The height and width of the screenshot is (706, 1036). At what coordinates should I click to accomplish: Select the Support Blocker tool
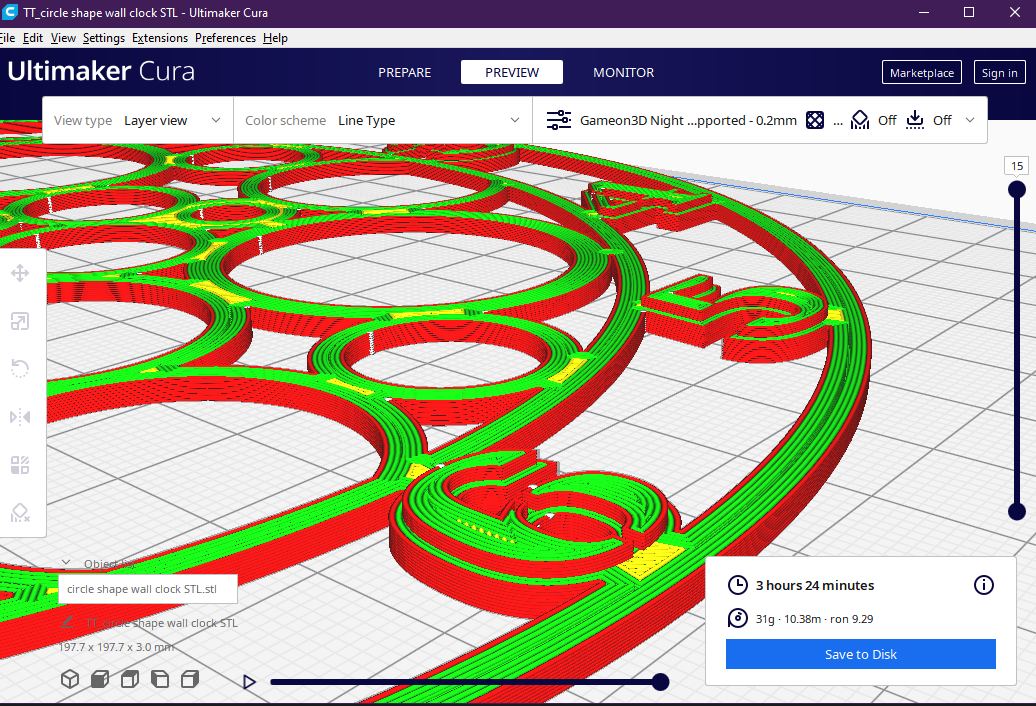[20, 512]
